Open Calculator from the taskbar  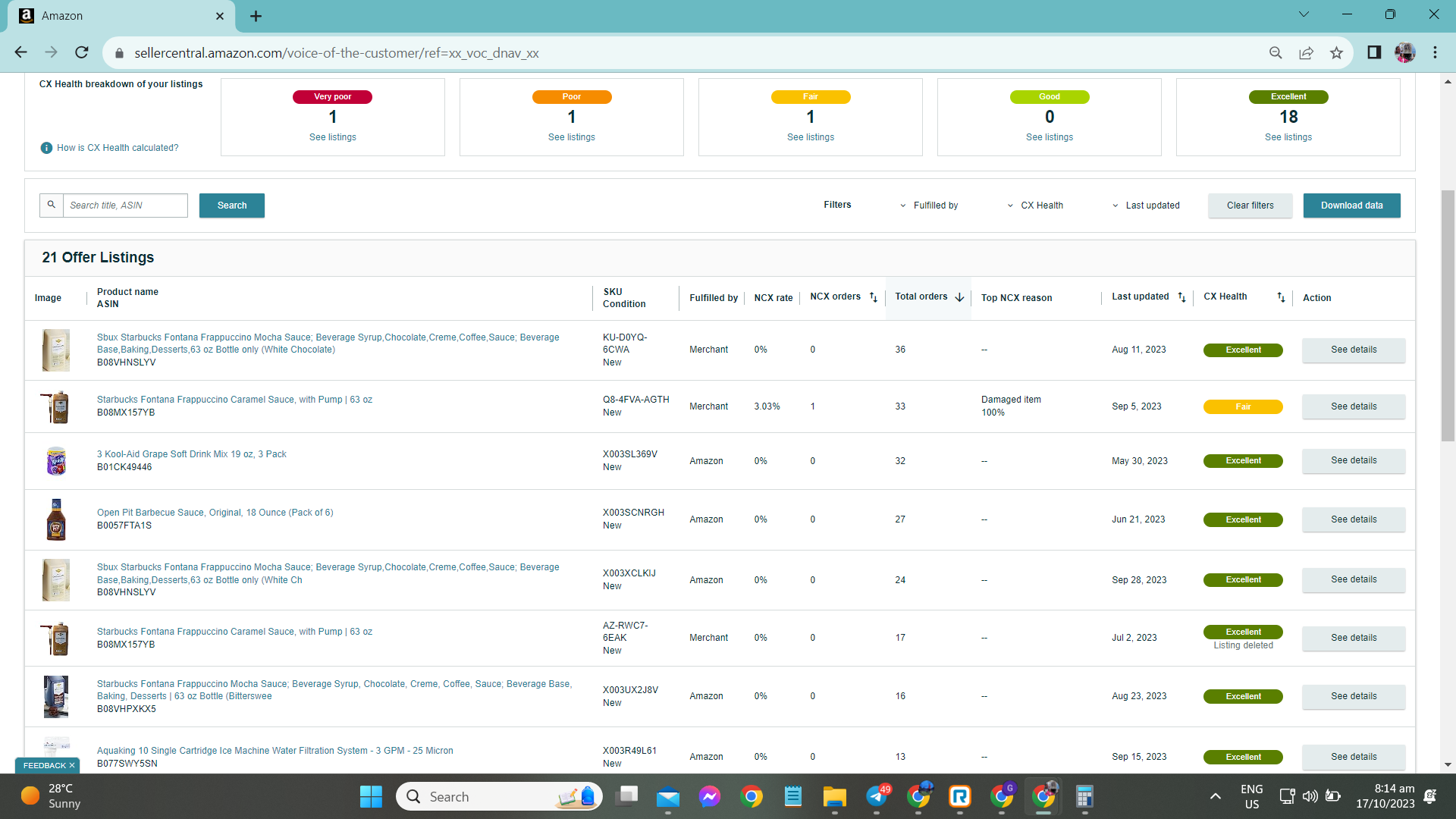coord(1084,796)
